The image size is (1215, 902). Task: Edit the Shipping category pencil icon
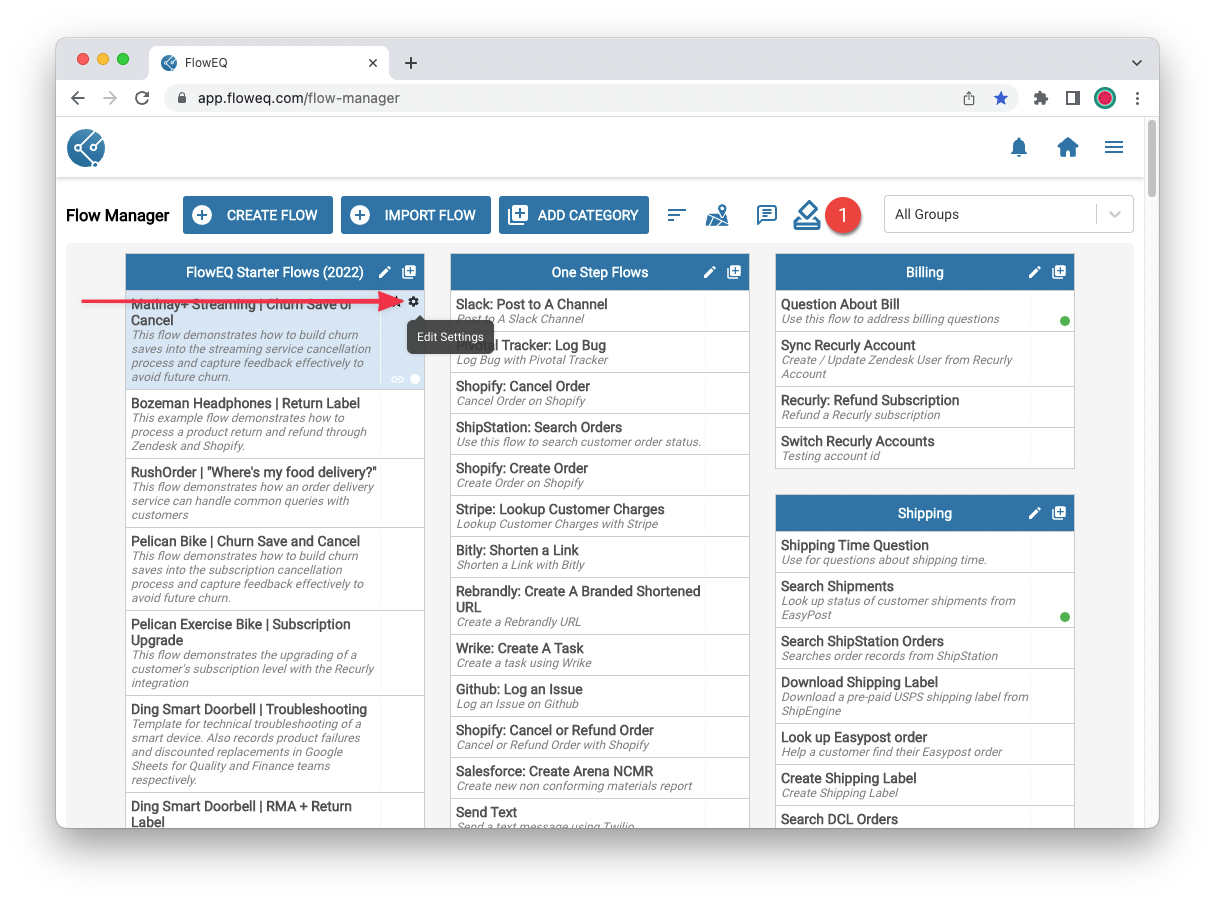[x=1035, y=513]
